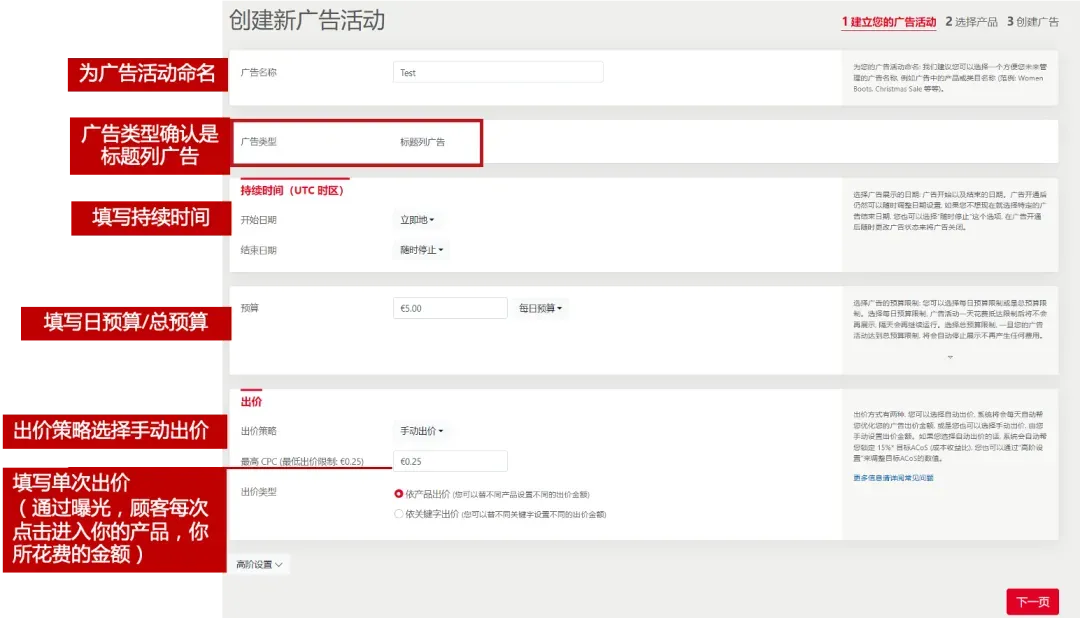1080x618 pixels.
Task: Expand the budget help text arrow
Action: pyautogui.click(x=950, y=357)
